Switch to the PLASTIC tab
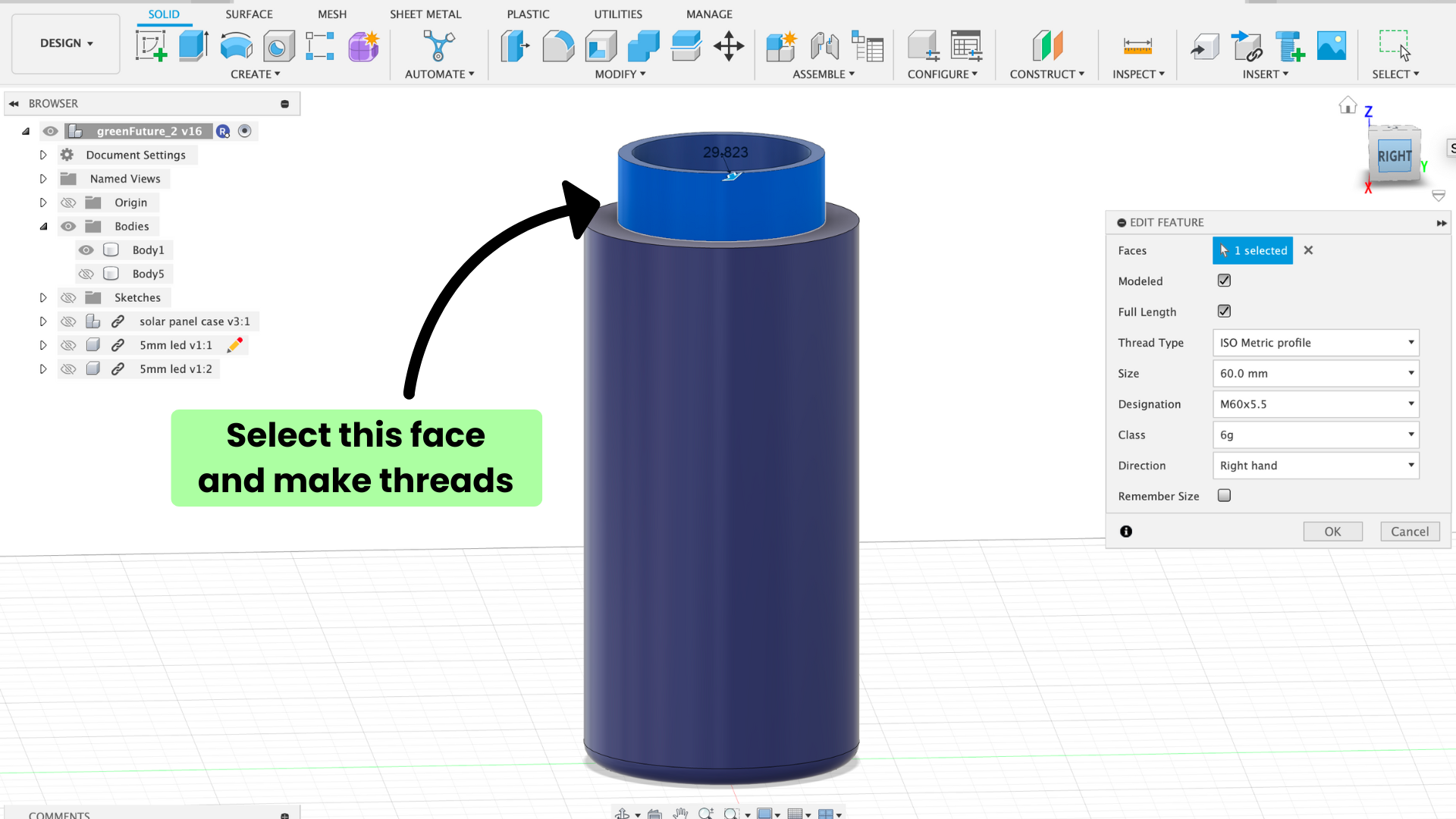The height and width of the screenshot is (819, 1456). pyautogui.click(x=528, y=14)
